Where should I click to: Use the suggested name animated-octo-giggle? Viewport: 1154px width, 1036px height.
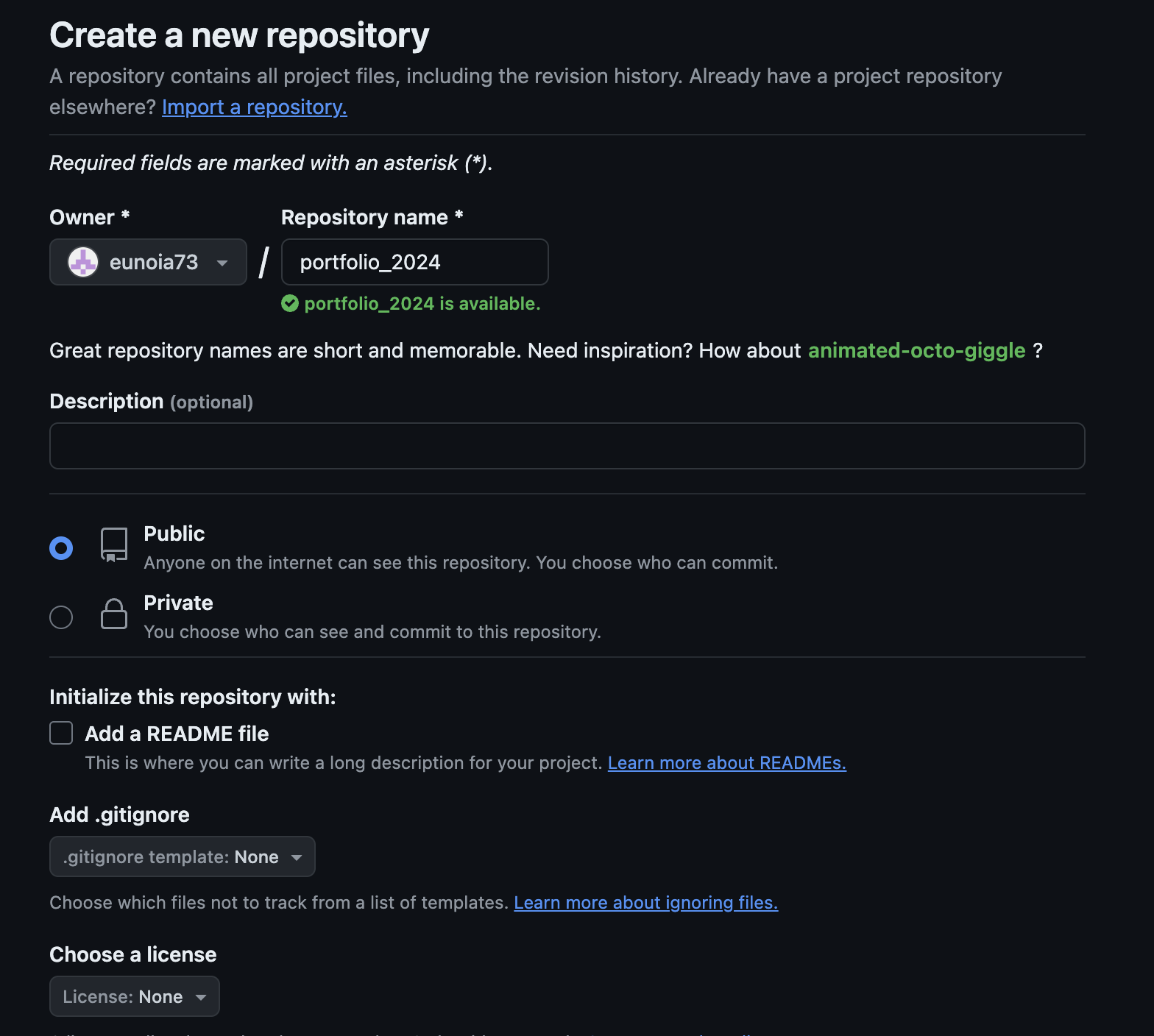916,350
